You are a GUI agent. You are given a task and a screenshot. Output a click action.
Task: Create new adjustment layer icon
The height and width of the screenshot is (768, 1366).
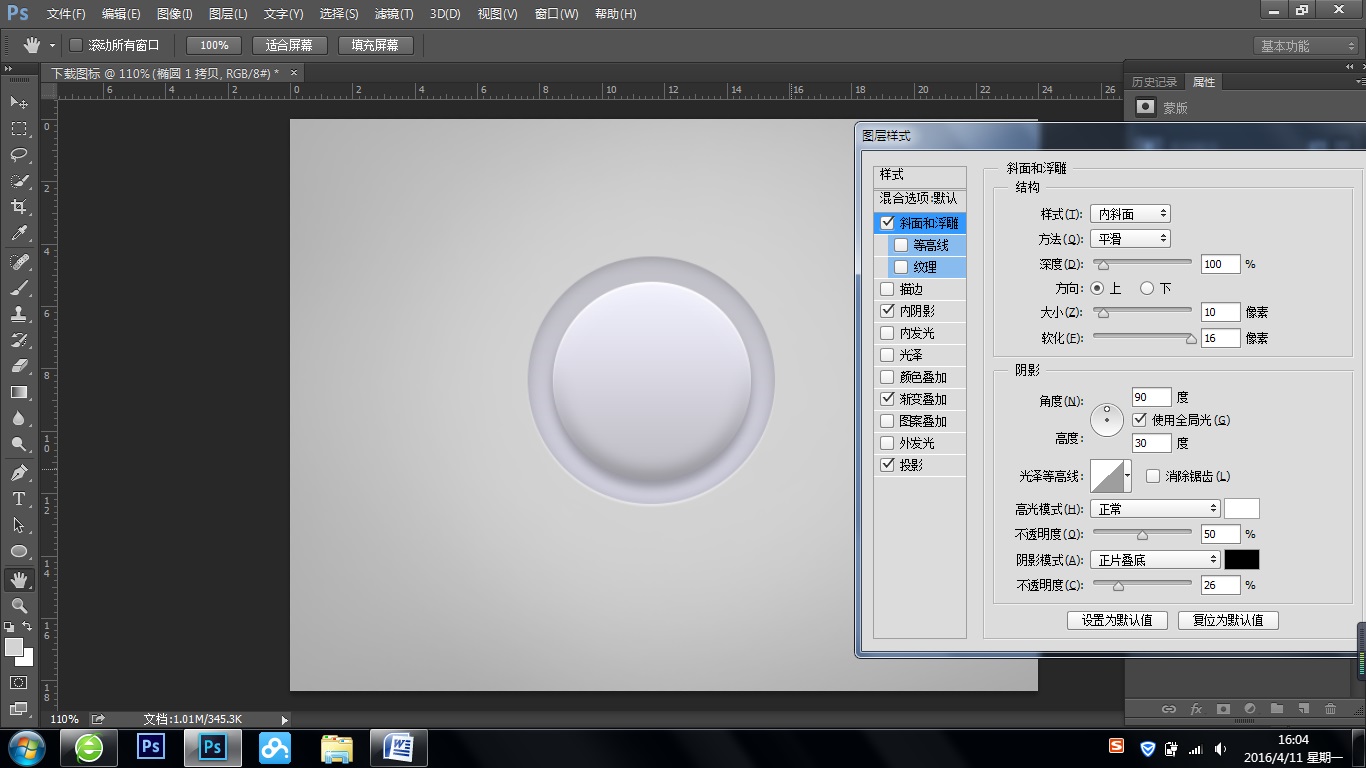tap(1250, 709)
